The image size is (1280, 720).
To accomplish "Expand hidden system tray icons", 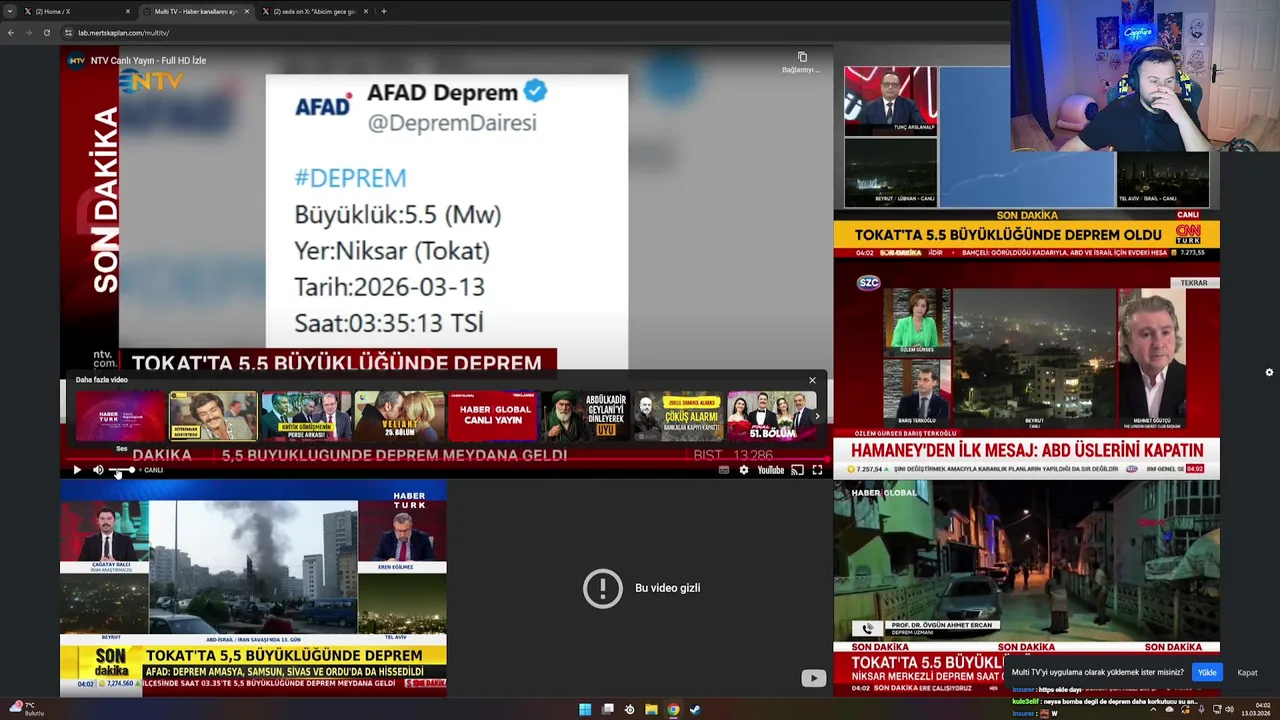I will pyautogui.click(x=1154, y=709).
